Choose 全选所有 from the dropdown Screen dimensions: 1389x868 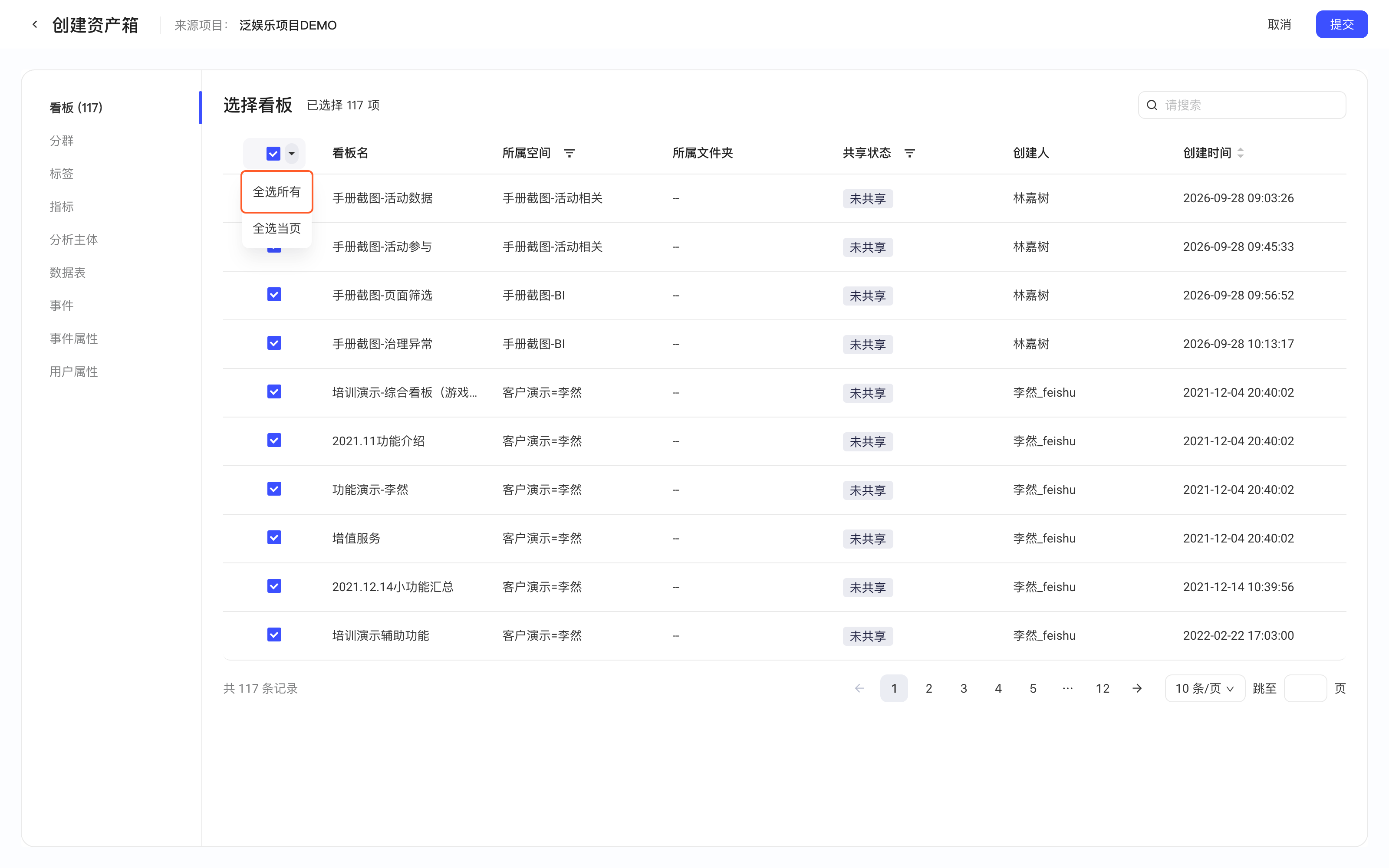coord(276,192)
